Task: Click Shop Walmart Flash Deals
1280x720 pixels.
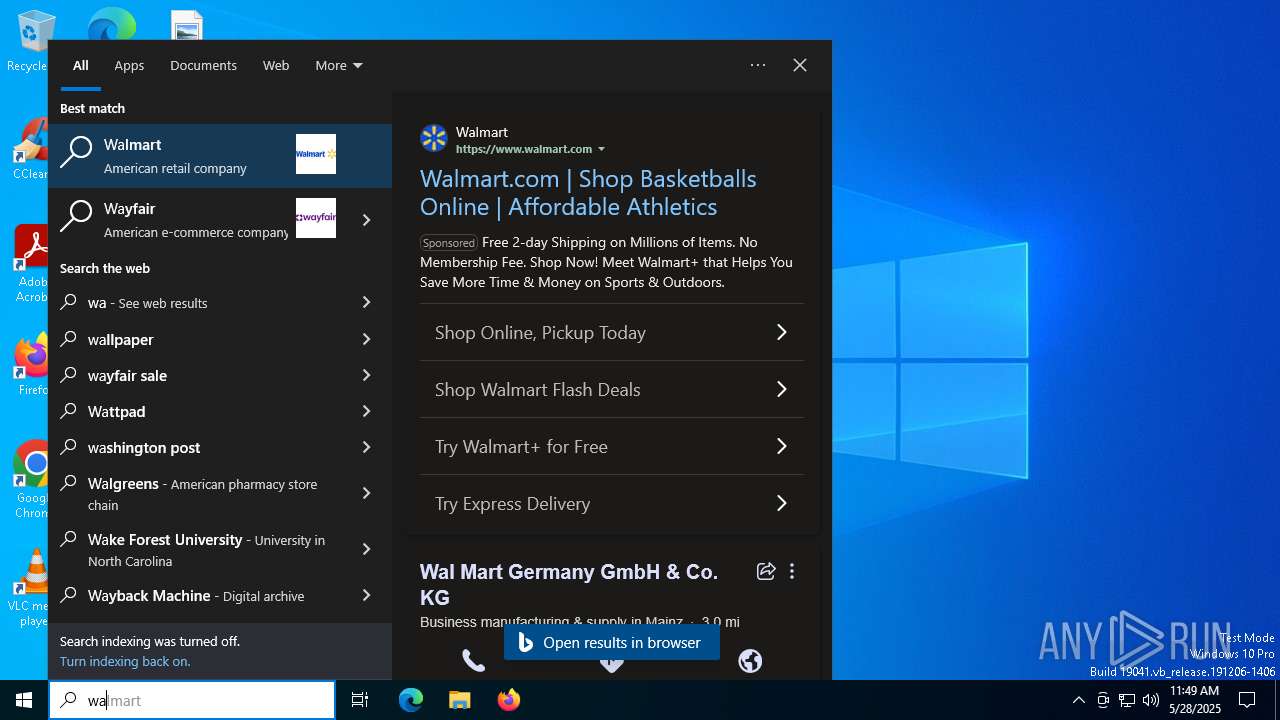Action: (x=612, y=389)
